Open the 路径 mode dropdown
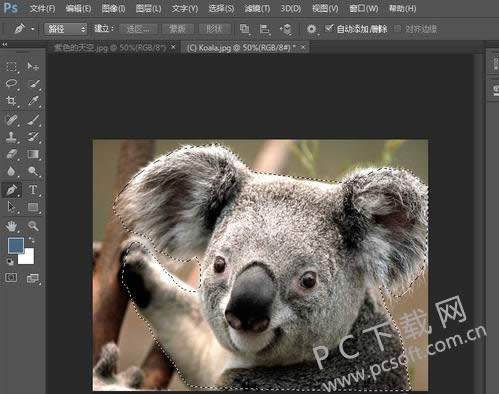Image resolution: width=499 pixels, height=394 pixels. [x=66, y=29]
